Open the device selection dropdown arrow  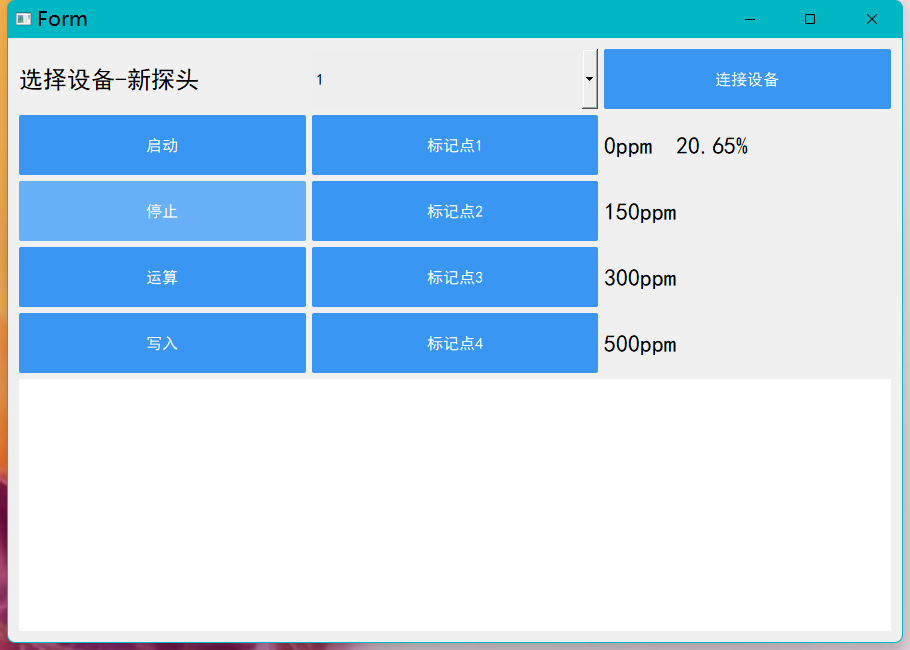pyautogui.click(x=590, y=79)
